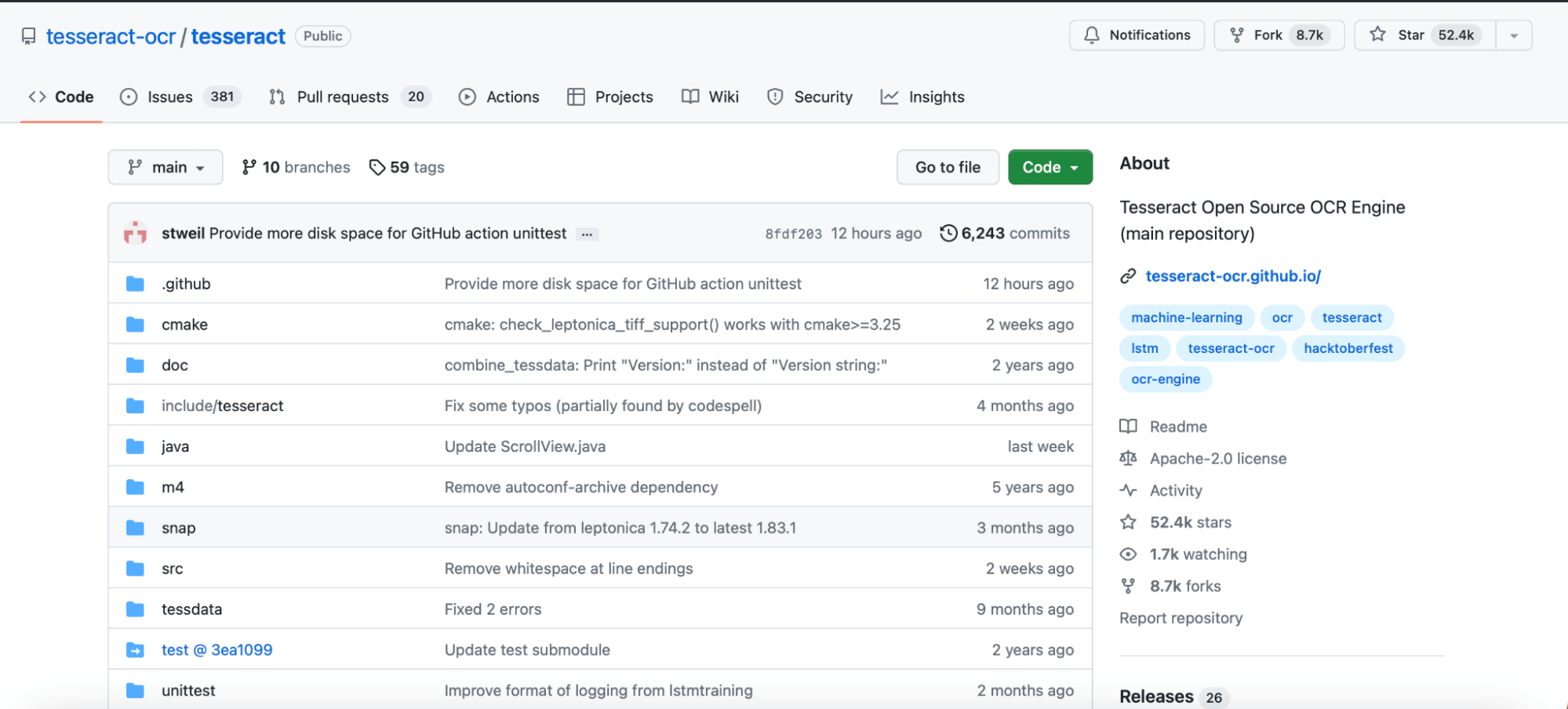Open the Code tab's code brackets icon
This screenshot has height=709, width=1568.
click(36, 96)
